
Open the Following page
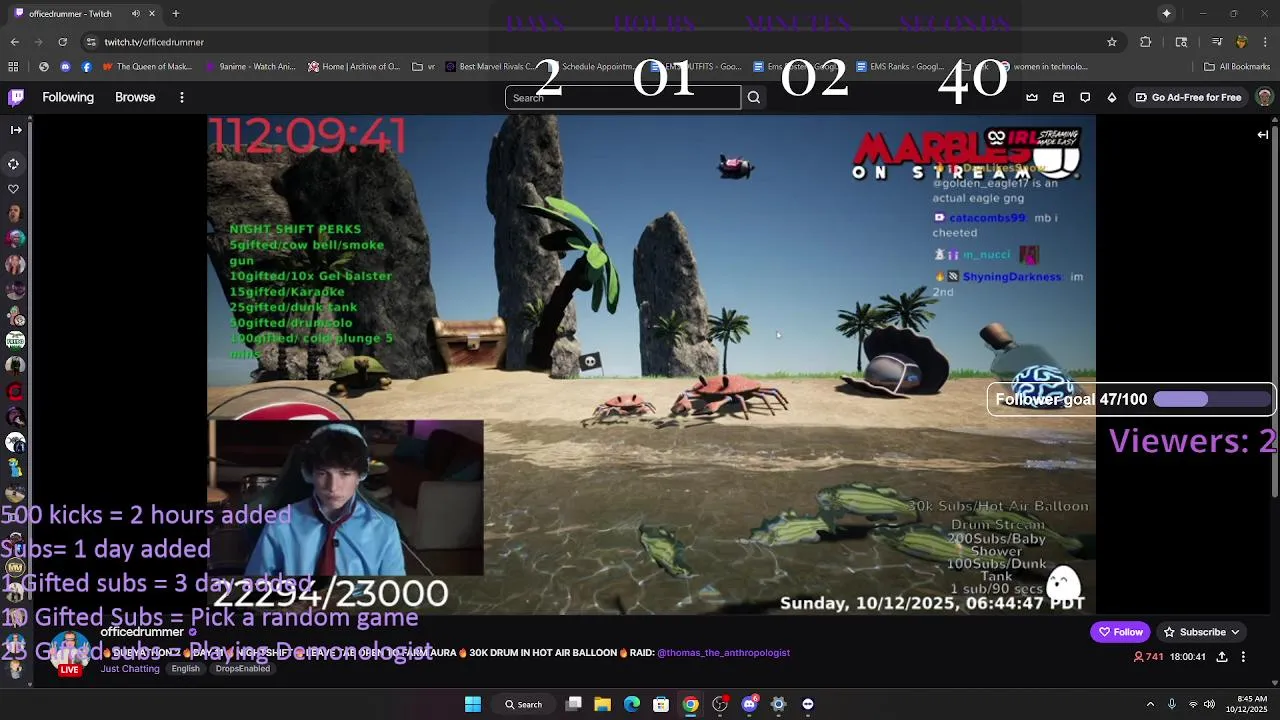coord(68,97)
